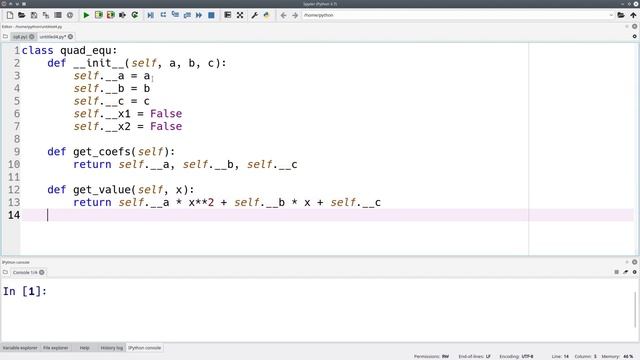Viewport: 640px width, 360px height.
Task: Open PYTHONPATH manager icon
Action: click(x=267, y=15)
